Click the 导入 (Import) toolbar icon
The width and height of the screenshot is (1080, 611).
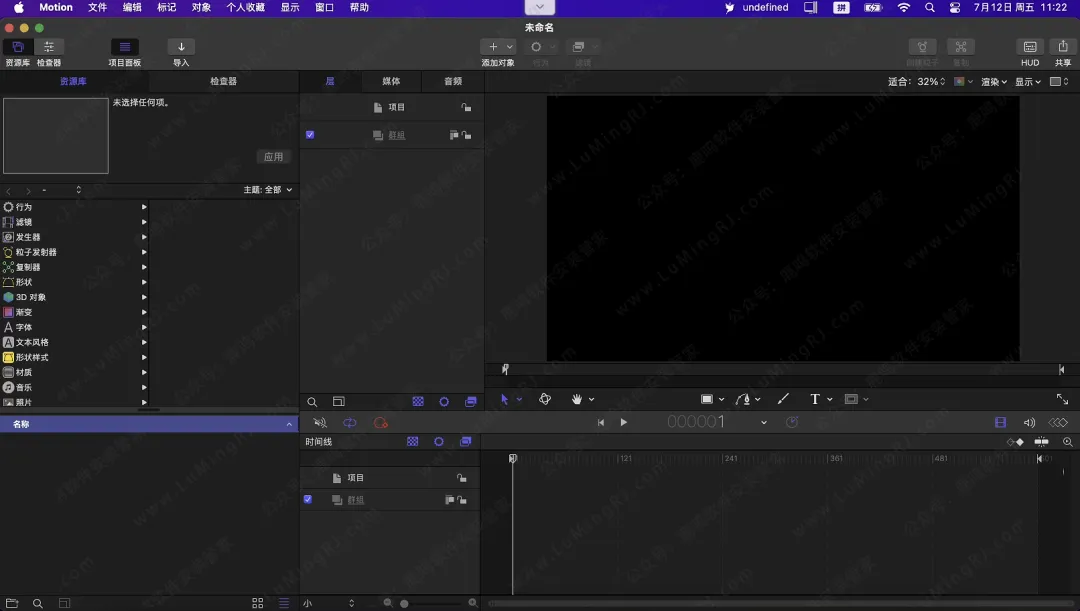[x=181, y=47]
